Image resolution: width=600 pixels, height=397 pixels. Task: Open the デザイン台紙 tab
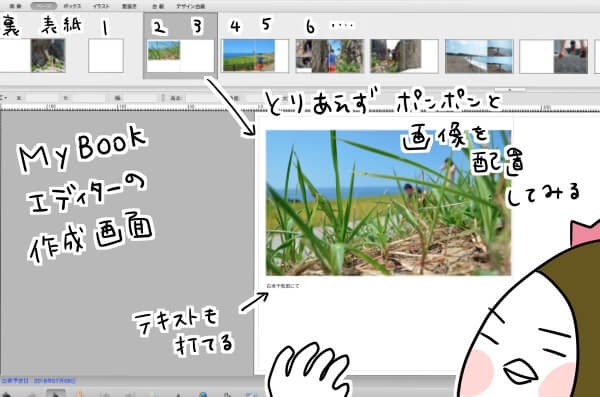click(190, 6)
